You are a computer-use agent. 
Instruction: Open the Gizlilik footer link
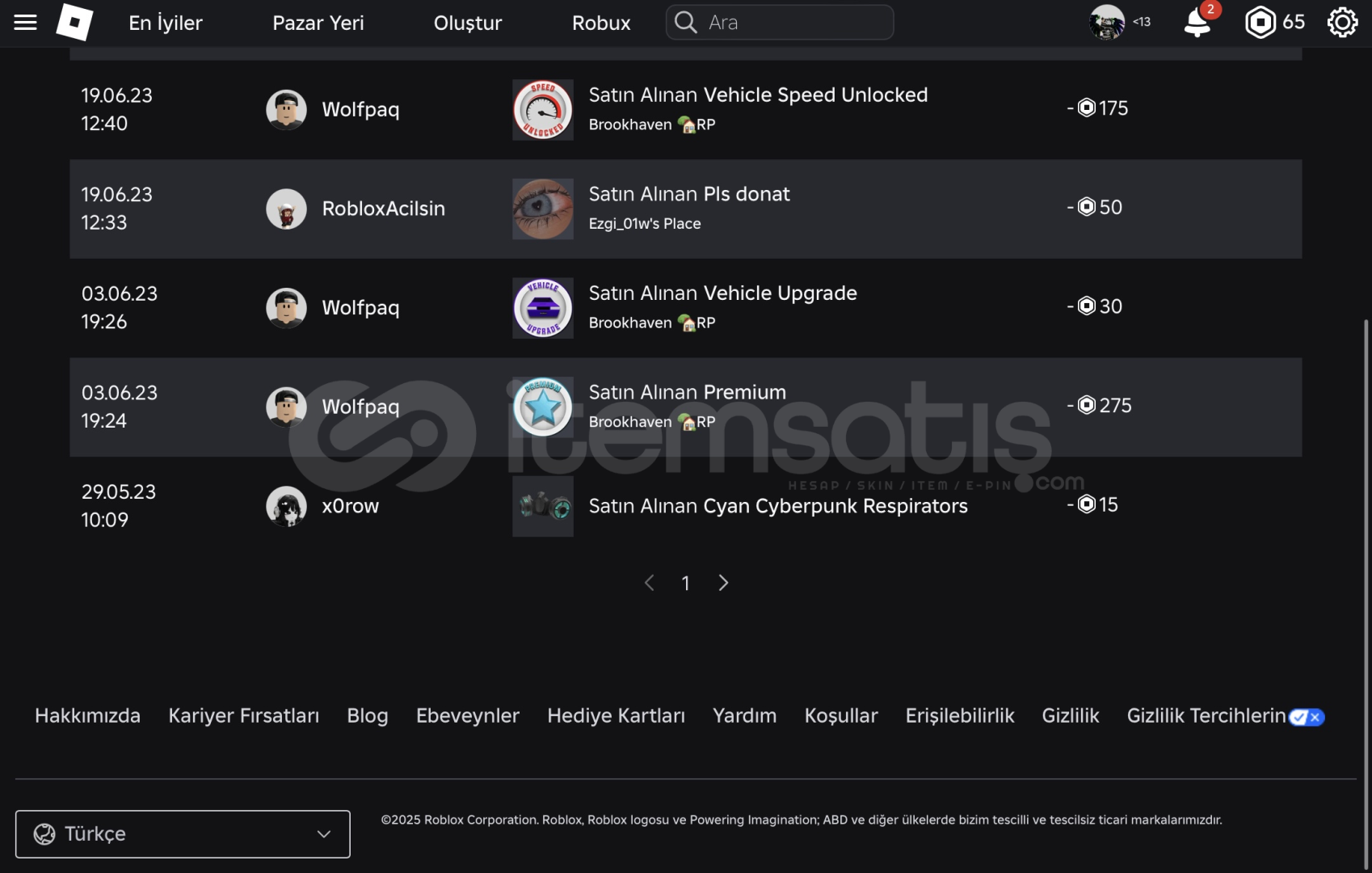[1071, 716]
